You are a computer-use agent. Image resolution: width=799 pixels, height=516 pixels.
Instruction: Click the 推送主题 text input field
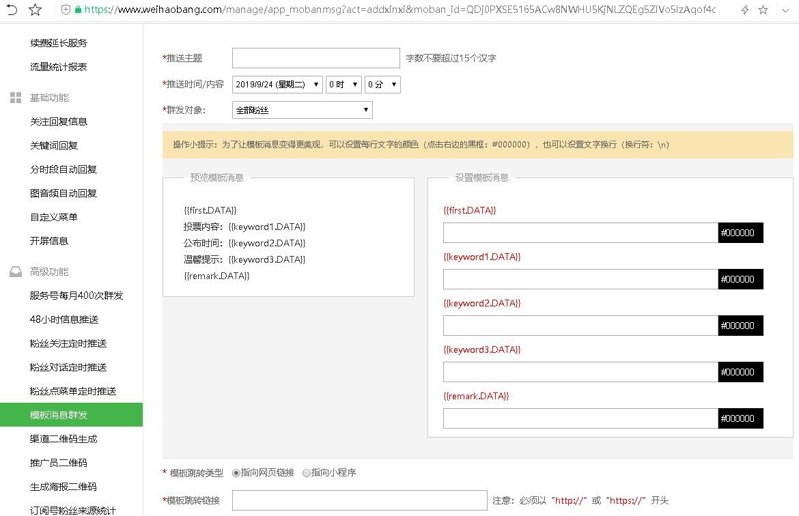(x=316, y=58)
